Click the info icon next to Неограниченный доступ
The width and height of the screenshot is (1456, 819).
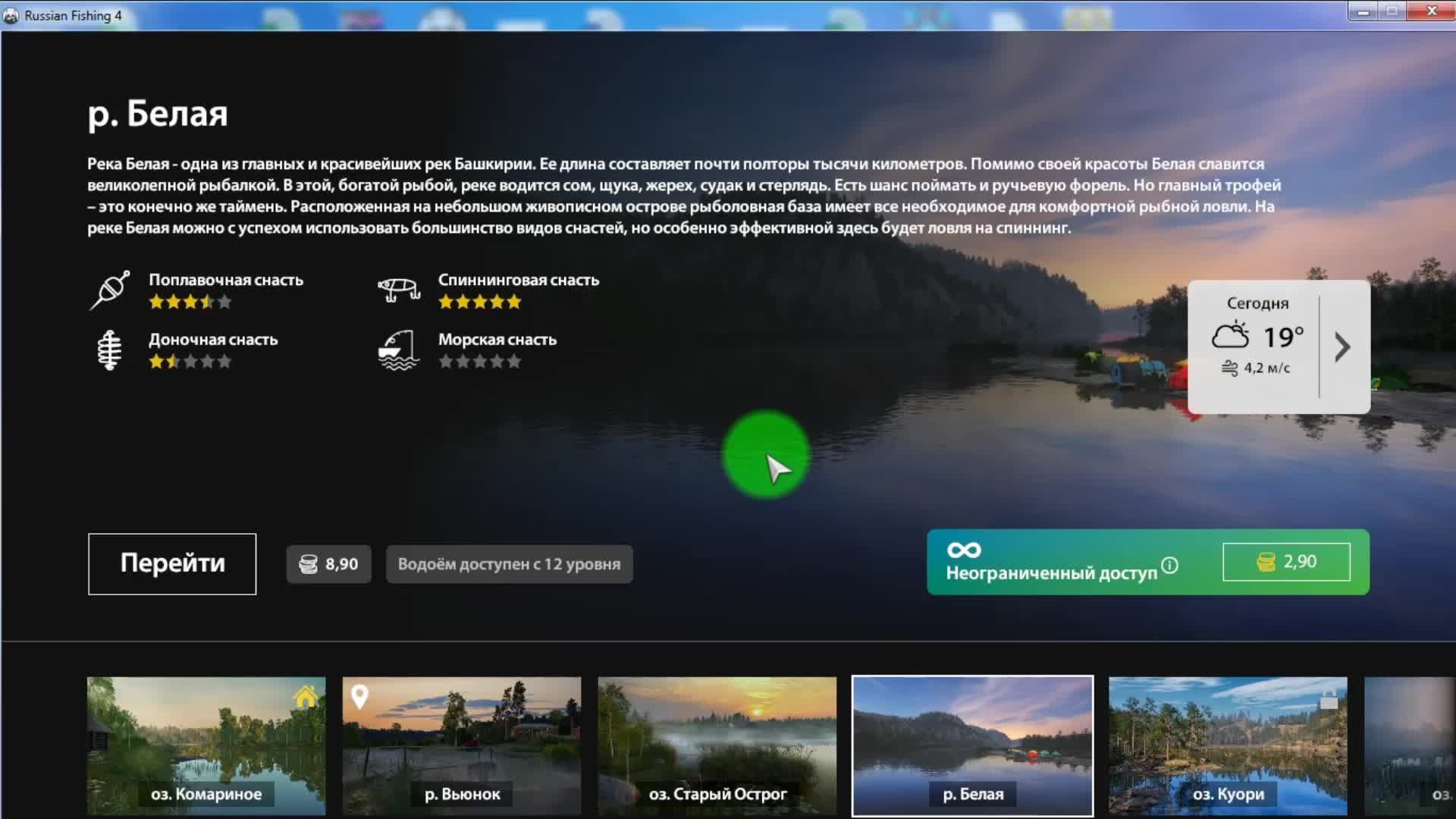(1170, 565)
